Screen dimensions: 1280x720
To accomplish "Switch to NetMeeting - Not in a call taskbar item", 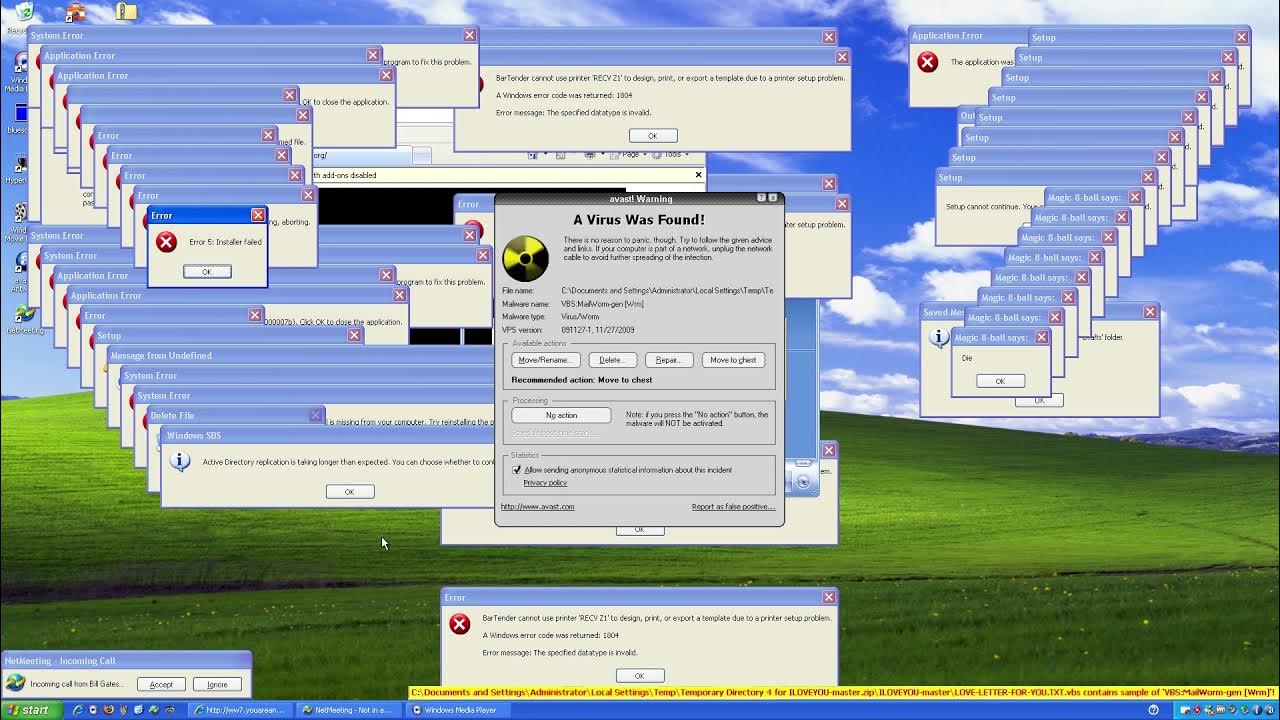I will pyautogui.click(x=347, y=710).
